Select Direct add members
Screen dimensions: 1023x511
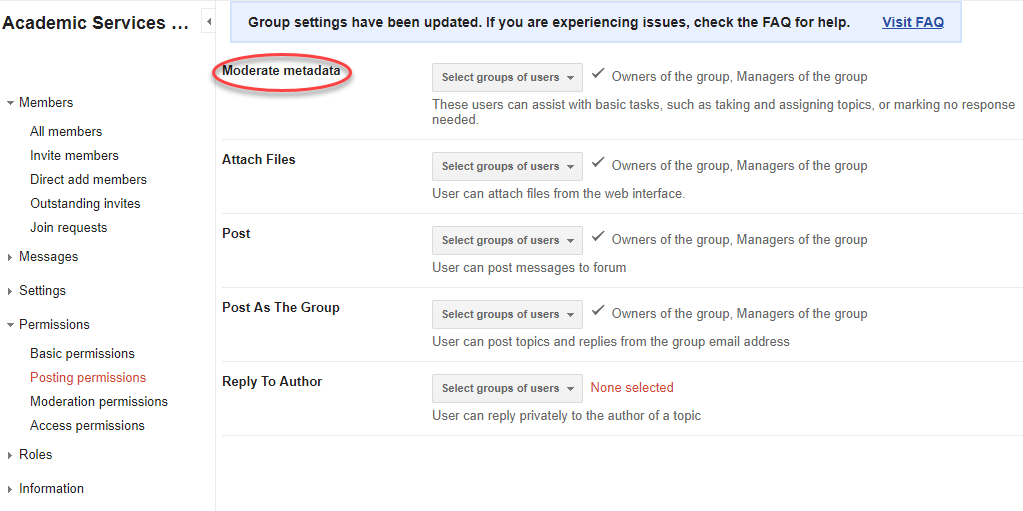(88, 180)
